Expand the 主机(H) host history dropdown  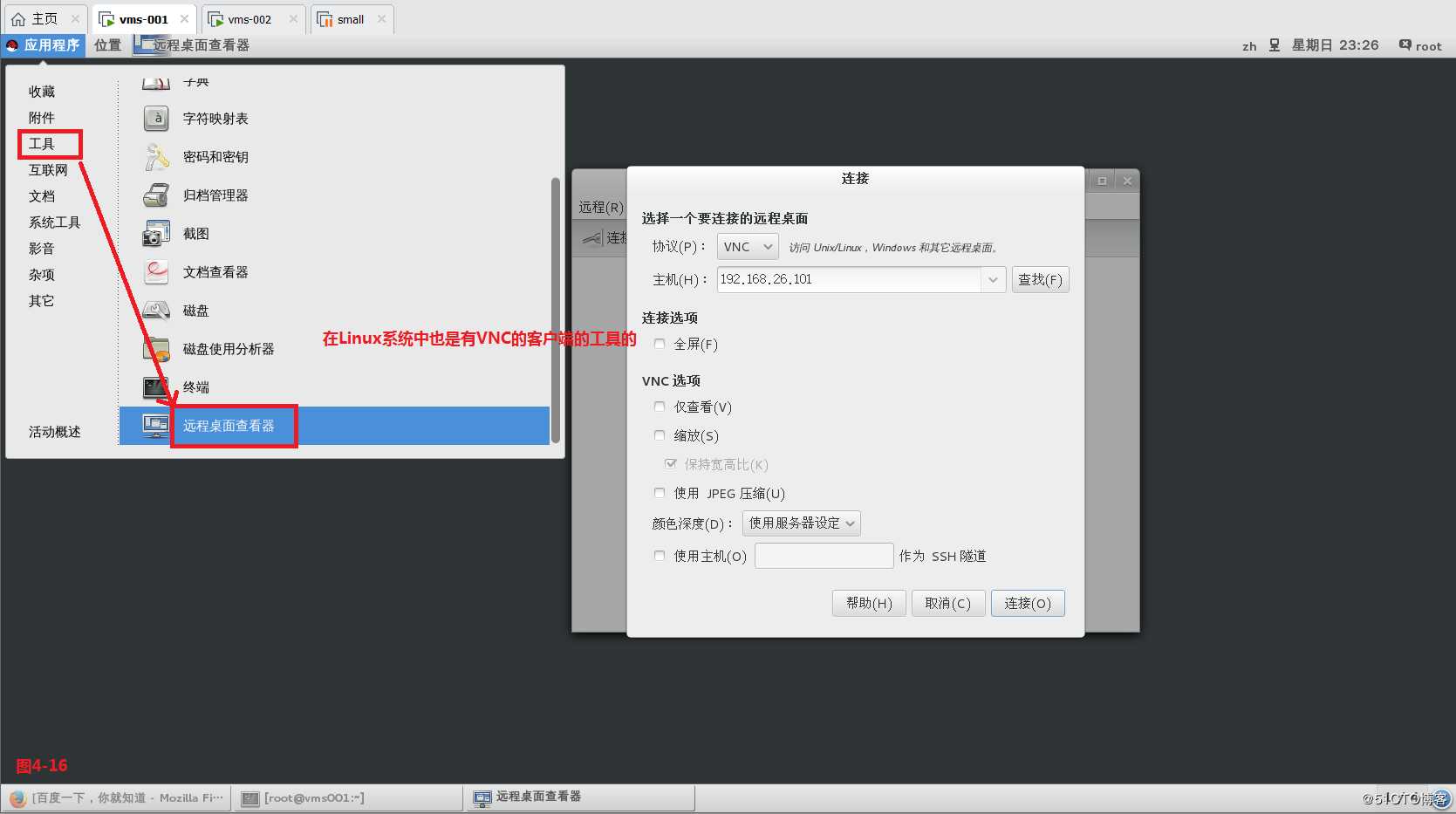pyautogui.click(x=992, y=279)
